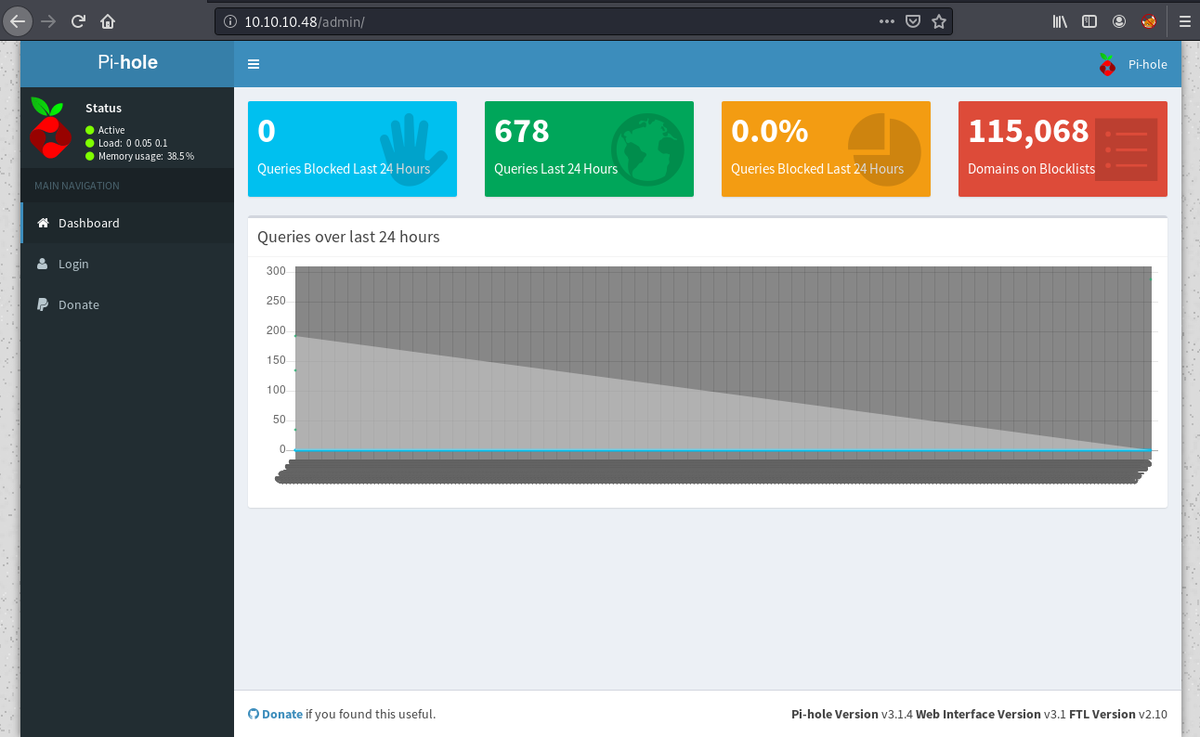Click the green Queries Last 24 Hours card

click(x=589, y=148)
